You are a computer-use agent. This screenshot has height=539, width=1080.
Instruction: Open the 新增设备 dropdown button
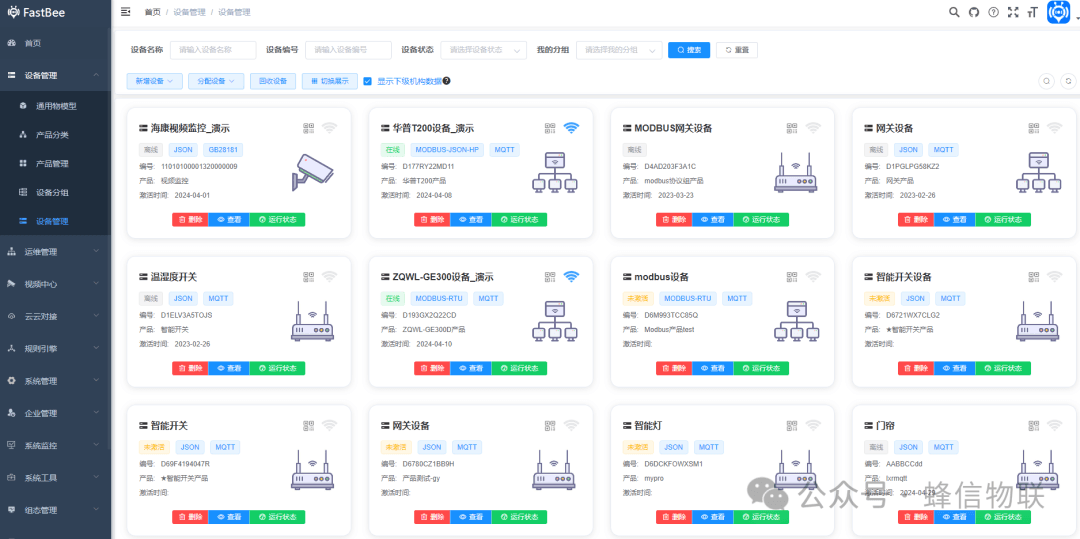(154, 81)
